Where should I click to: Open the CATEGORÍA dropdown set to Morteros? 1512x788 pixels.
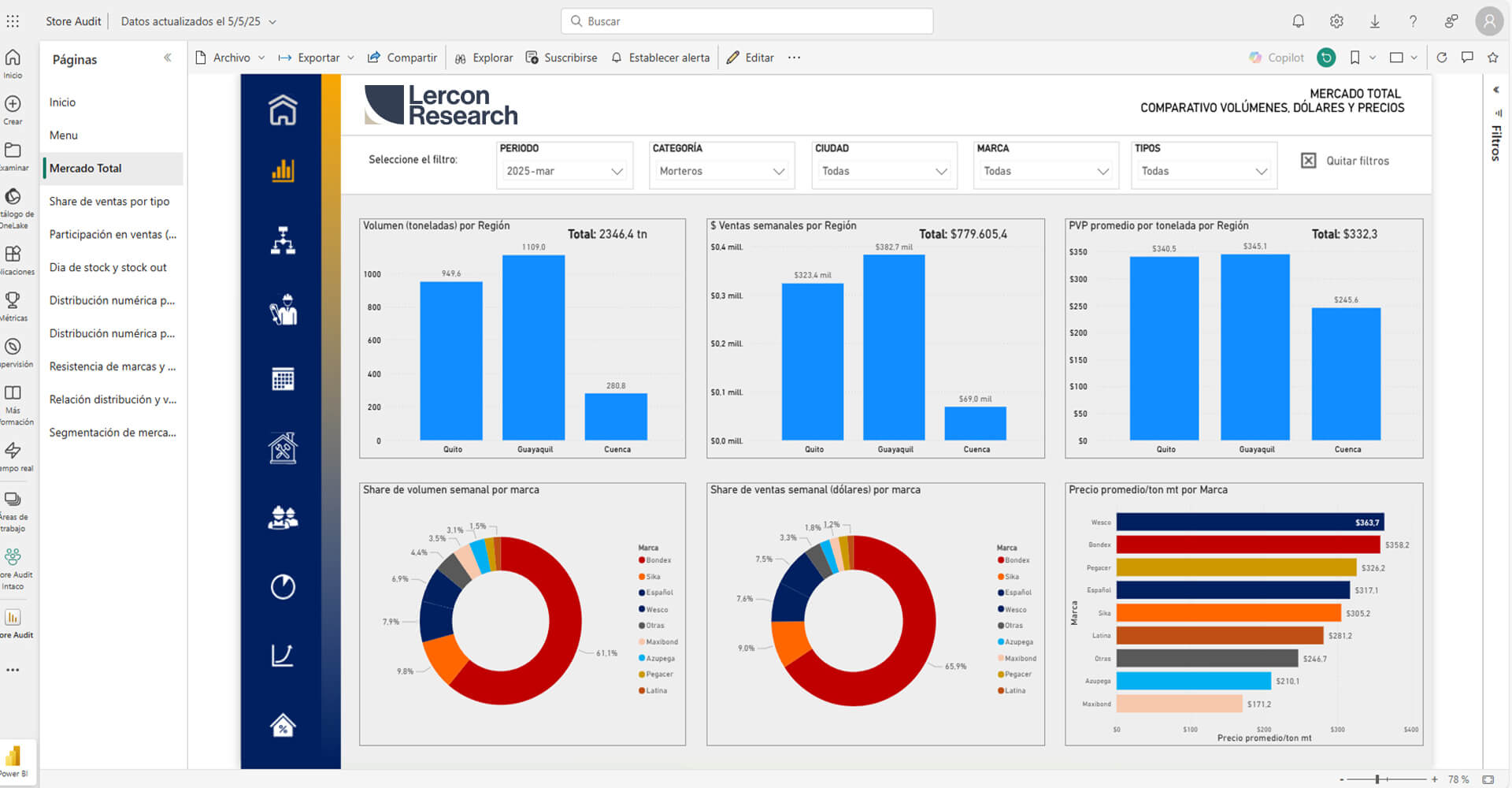(x=721, y=171)
